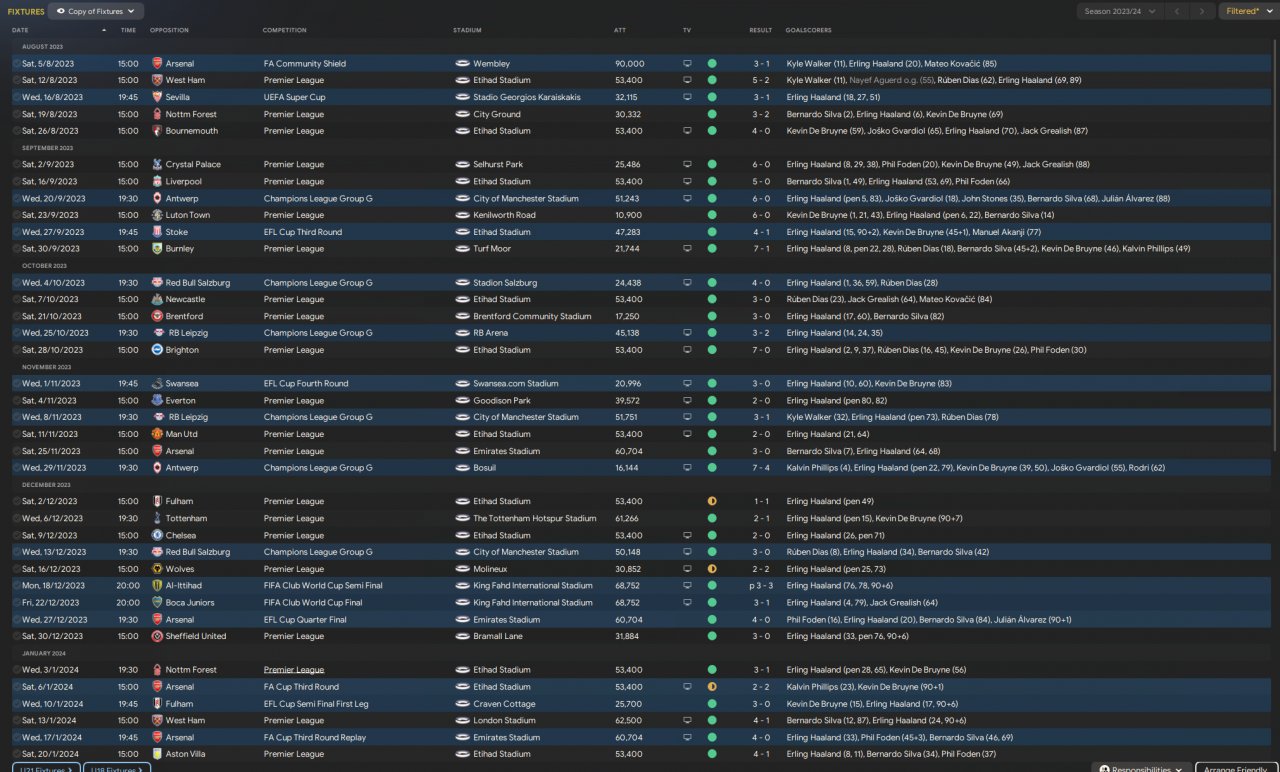Click the West Ham badge on the 12/8/2023 fixture
This screenshot has width=1280, height=772.
pyautogui.click(x=157, y=80)
